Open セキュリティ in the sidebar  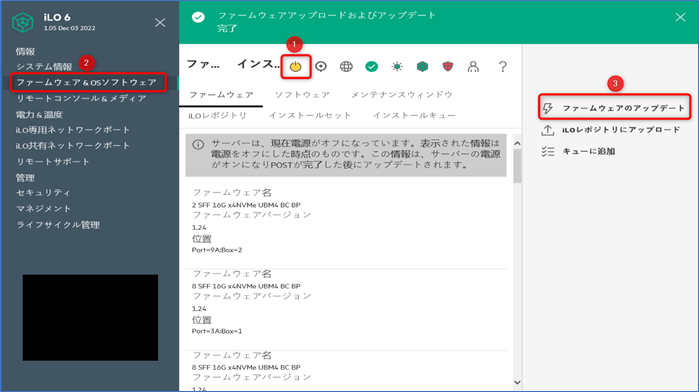point(43,193)
